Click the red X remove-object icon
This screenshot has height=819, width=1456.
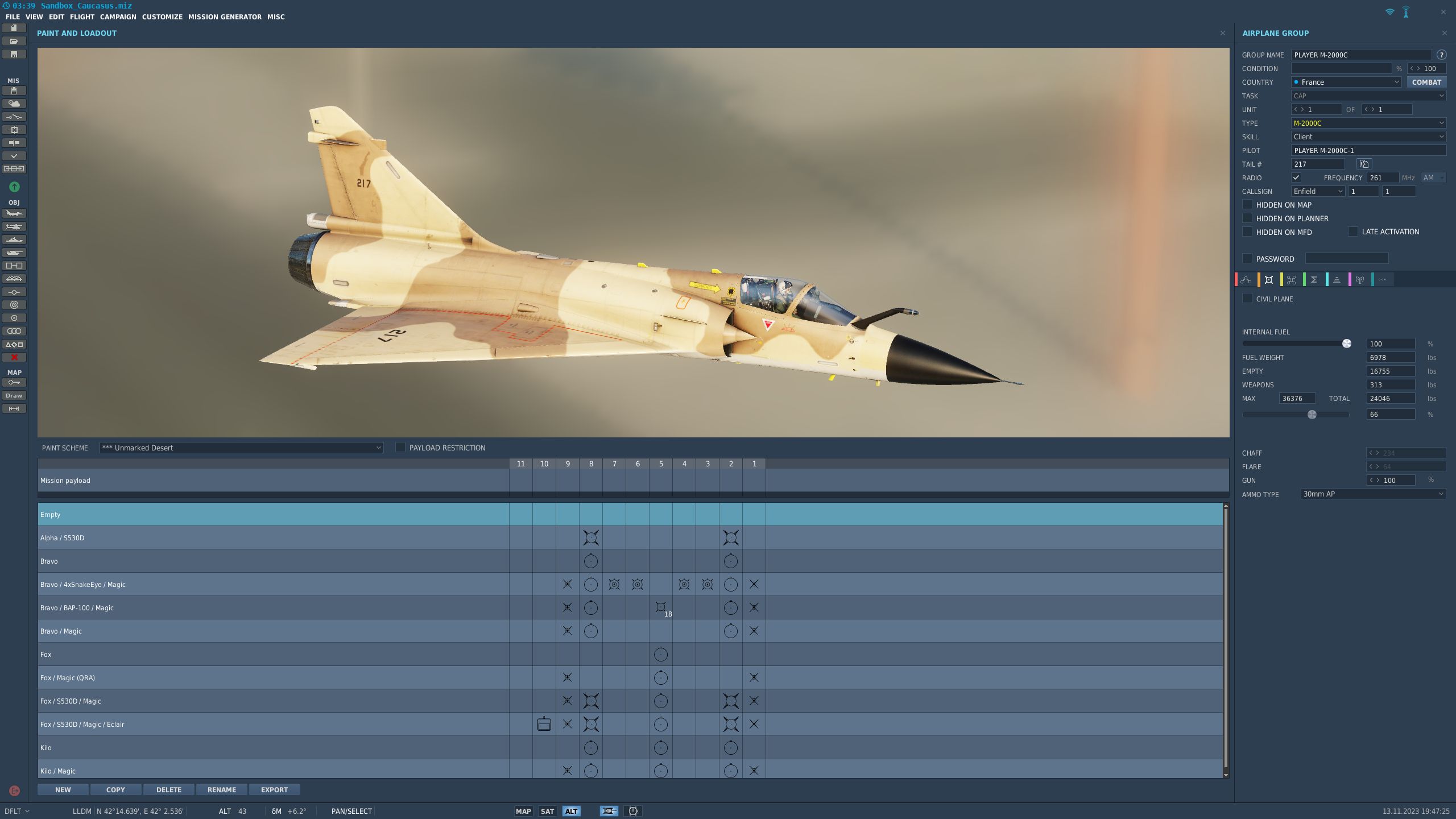(x=14, y=357)
